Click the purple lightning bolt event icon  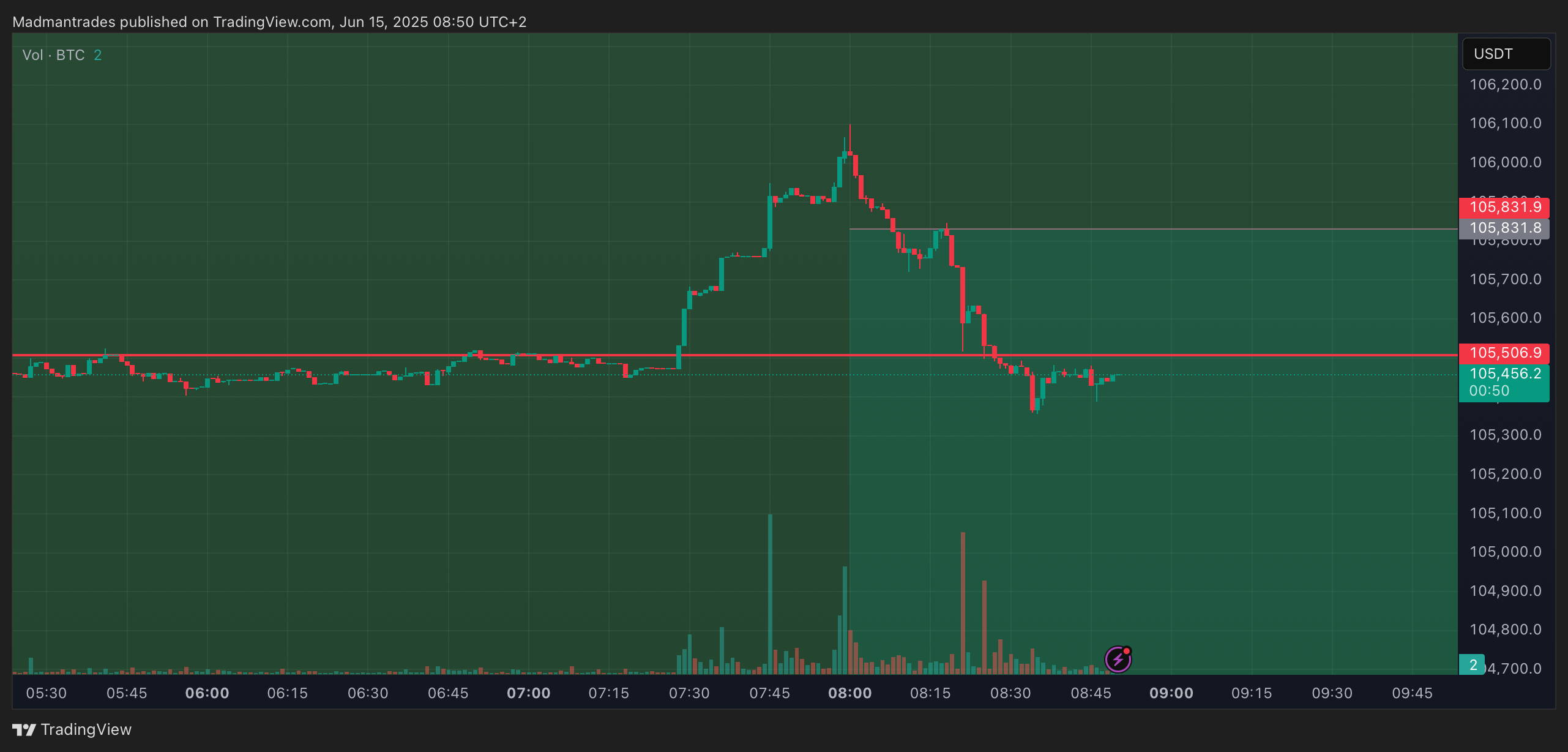[1118, 660]
